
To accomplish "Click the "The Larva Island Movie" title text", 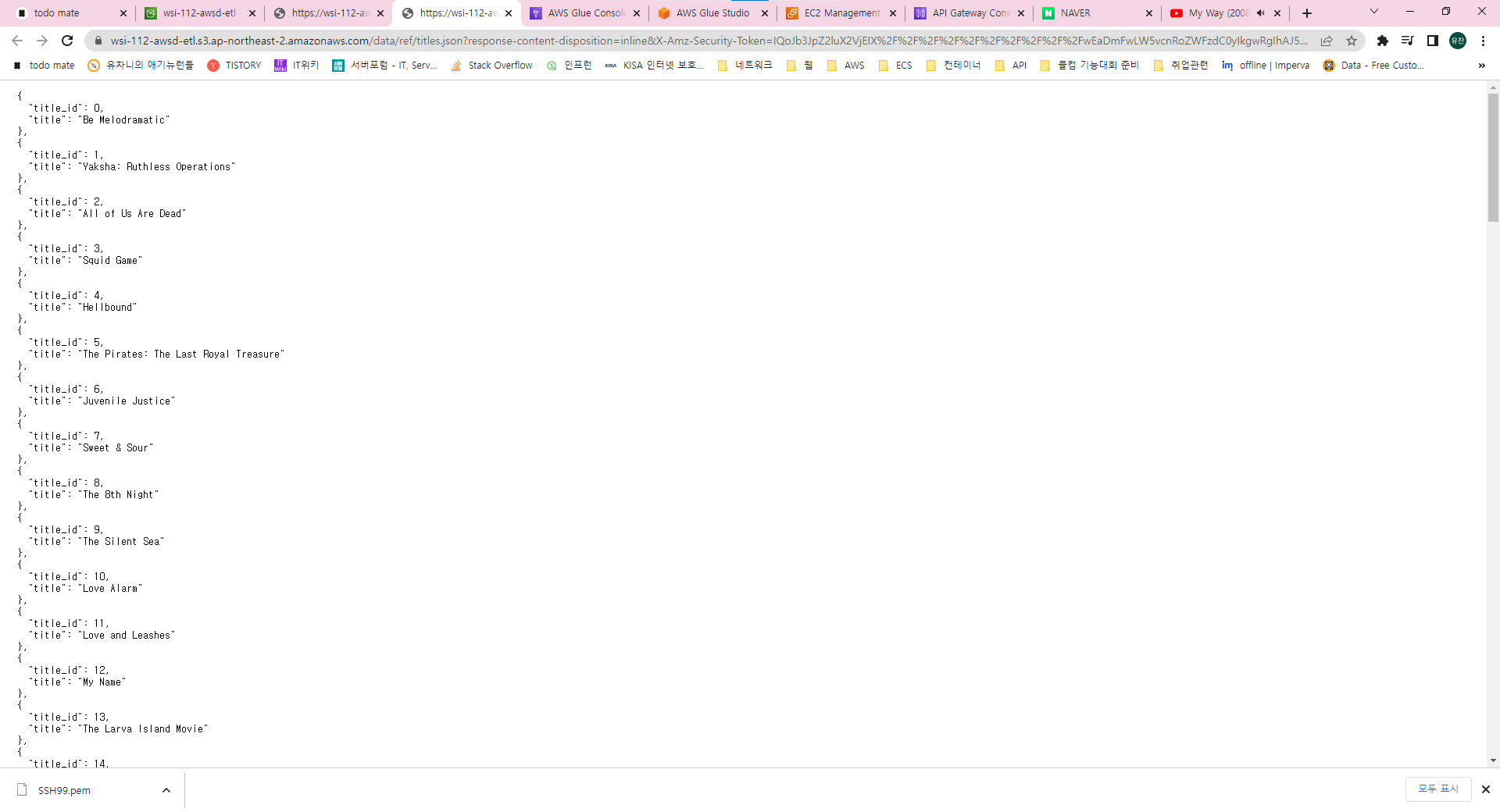I will [x=143, y=729].
